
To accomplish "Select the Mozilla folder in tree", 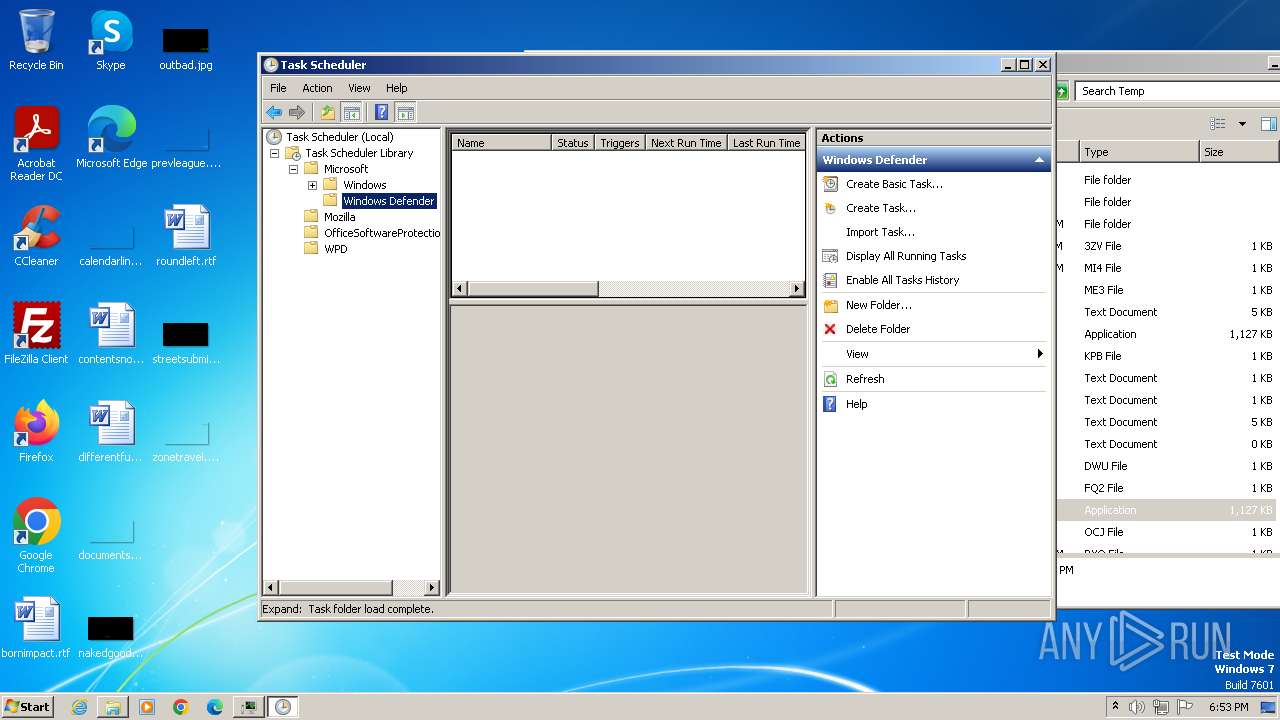I will [x=339, y=217].
